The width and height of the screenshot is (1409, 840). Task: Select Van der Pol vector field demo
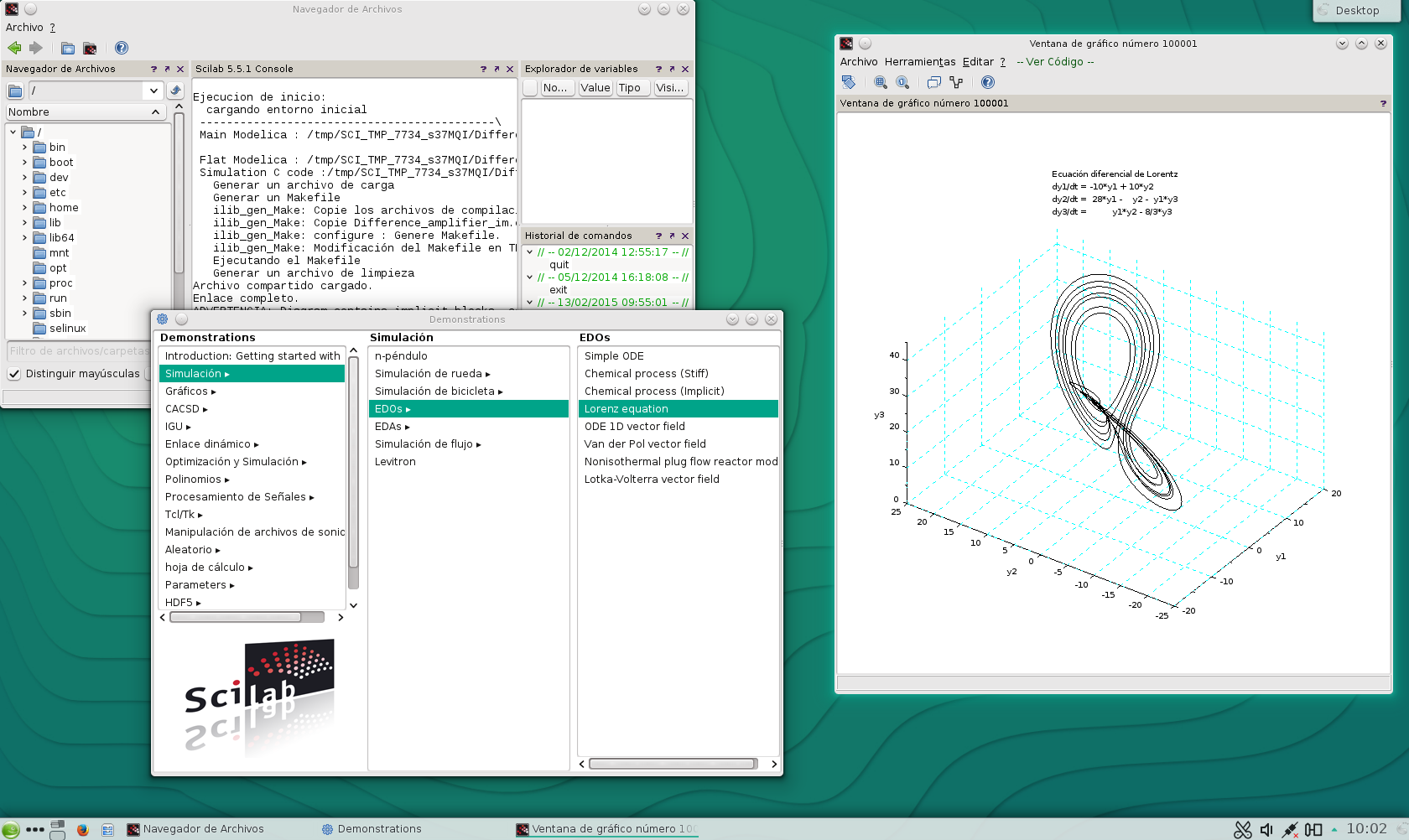click(x=645, y=444)
